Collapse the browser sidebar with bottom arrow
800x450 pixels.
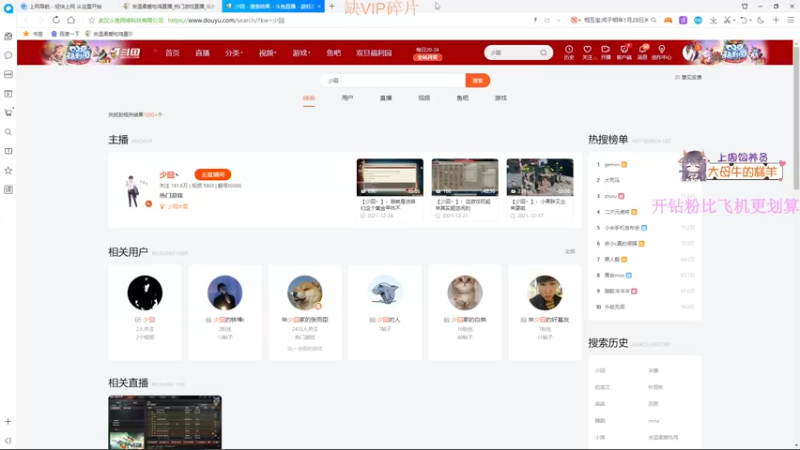click(x=8, y=440)
